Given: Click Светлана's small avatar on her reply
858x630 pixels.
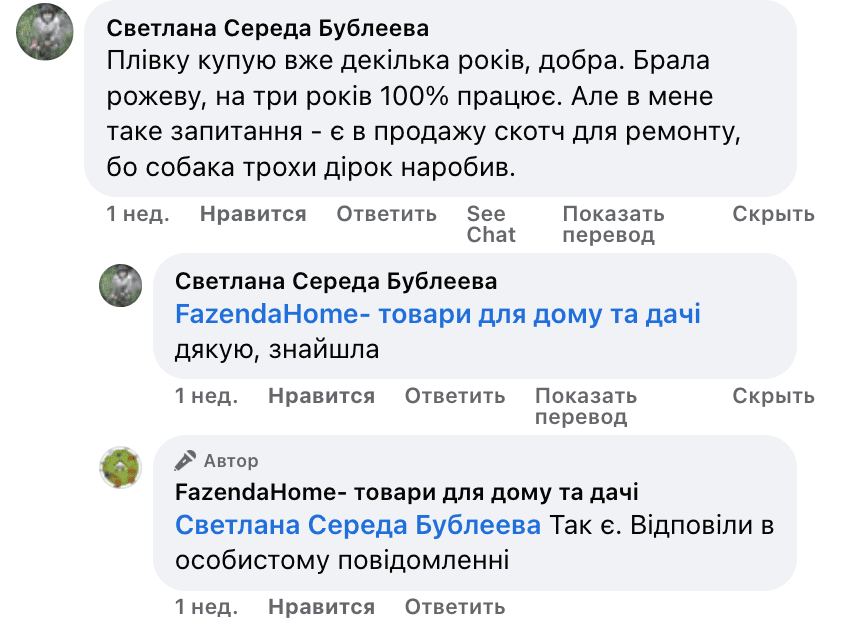Looking at the screenshot, I should (120, 286).
